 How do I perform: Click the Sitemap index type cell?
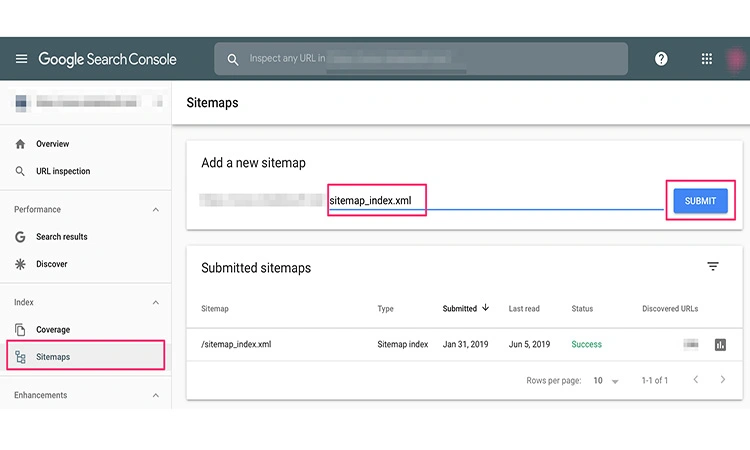click(x=402, y=344)
